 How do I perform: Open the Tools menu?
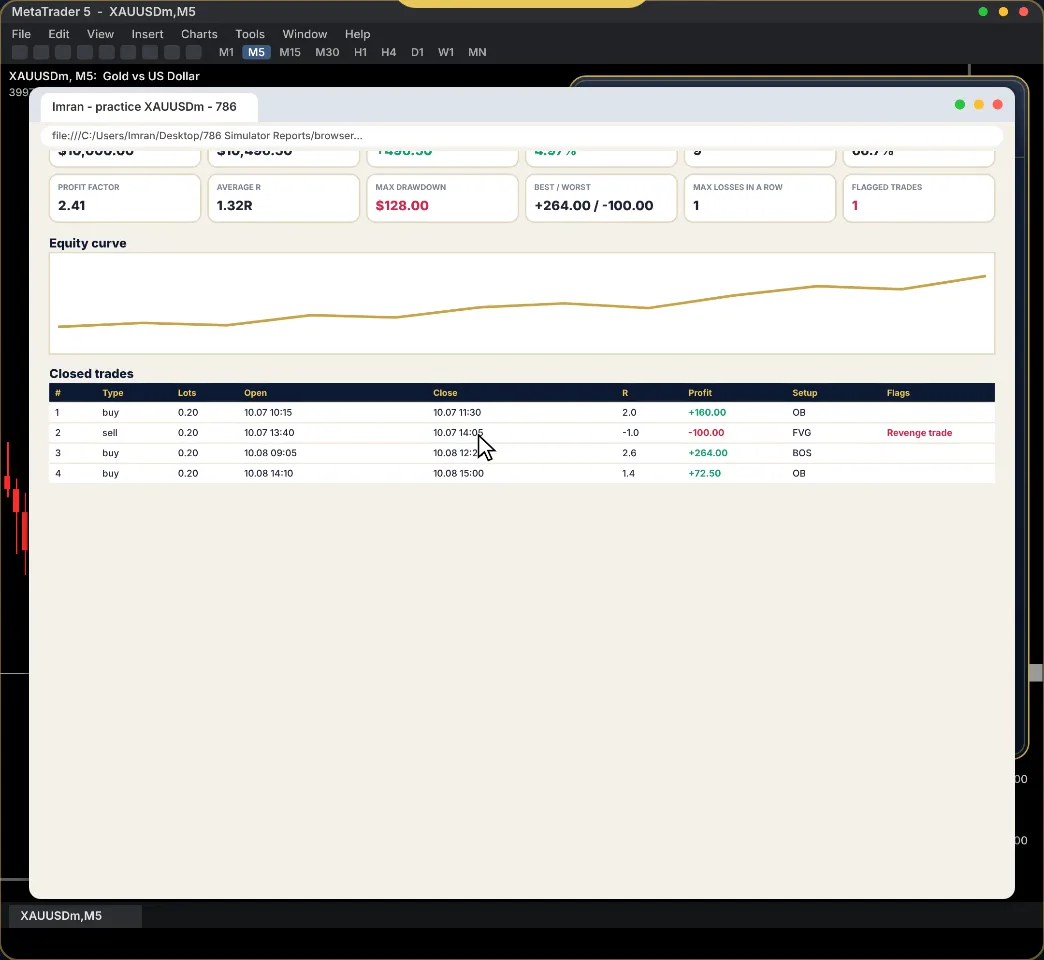pyautogui.click(x=250, y=34)
